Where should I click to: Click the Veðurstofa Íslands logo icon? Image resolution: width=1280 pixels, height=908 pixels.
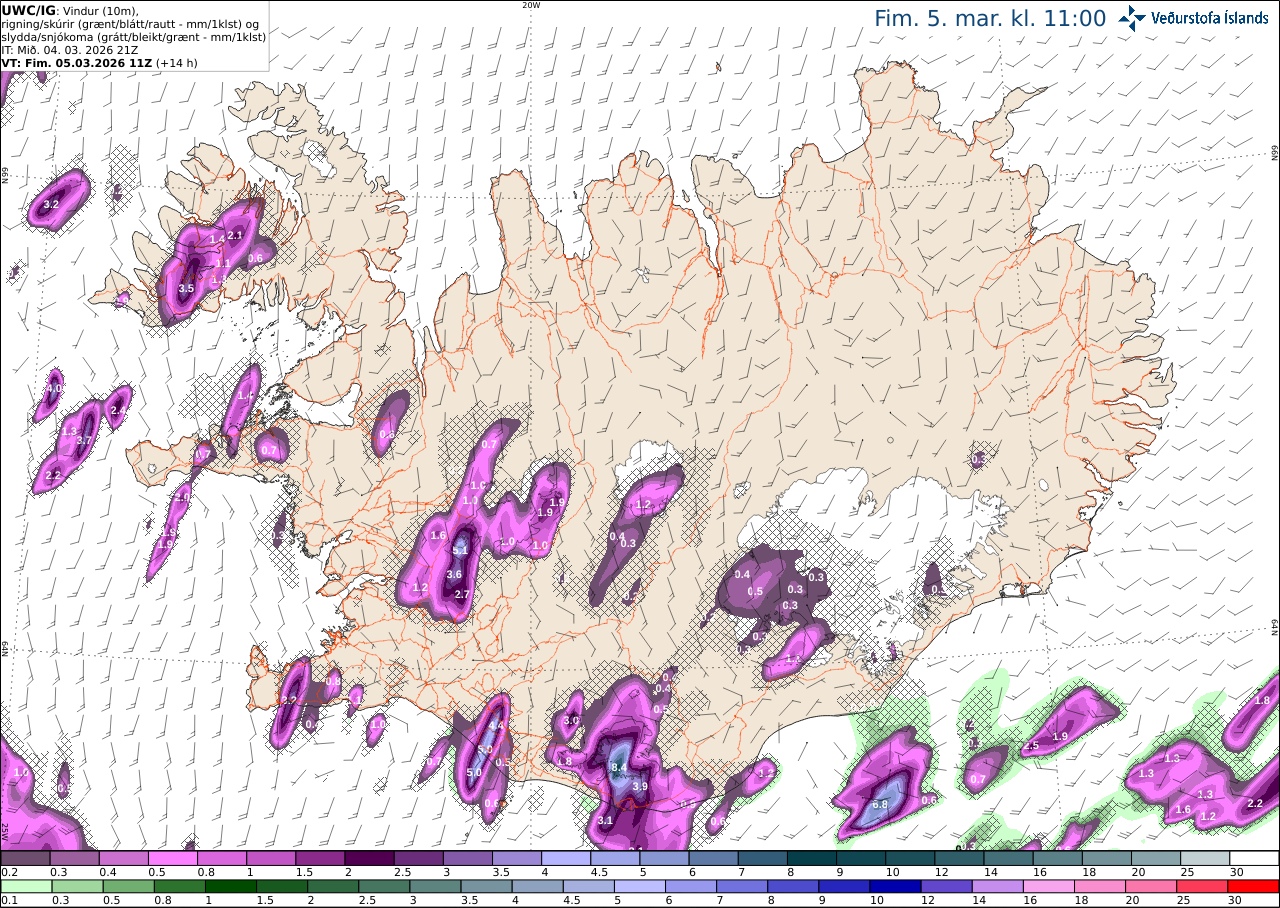1132,18
